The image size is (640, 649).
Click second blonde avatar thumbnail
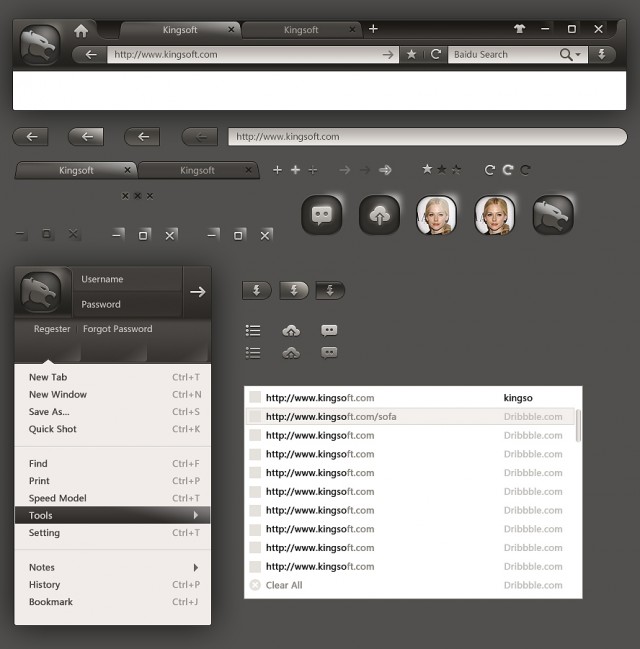click(x=495, y=215)
